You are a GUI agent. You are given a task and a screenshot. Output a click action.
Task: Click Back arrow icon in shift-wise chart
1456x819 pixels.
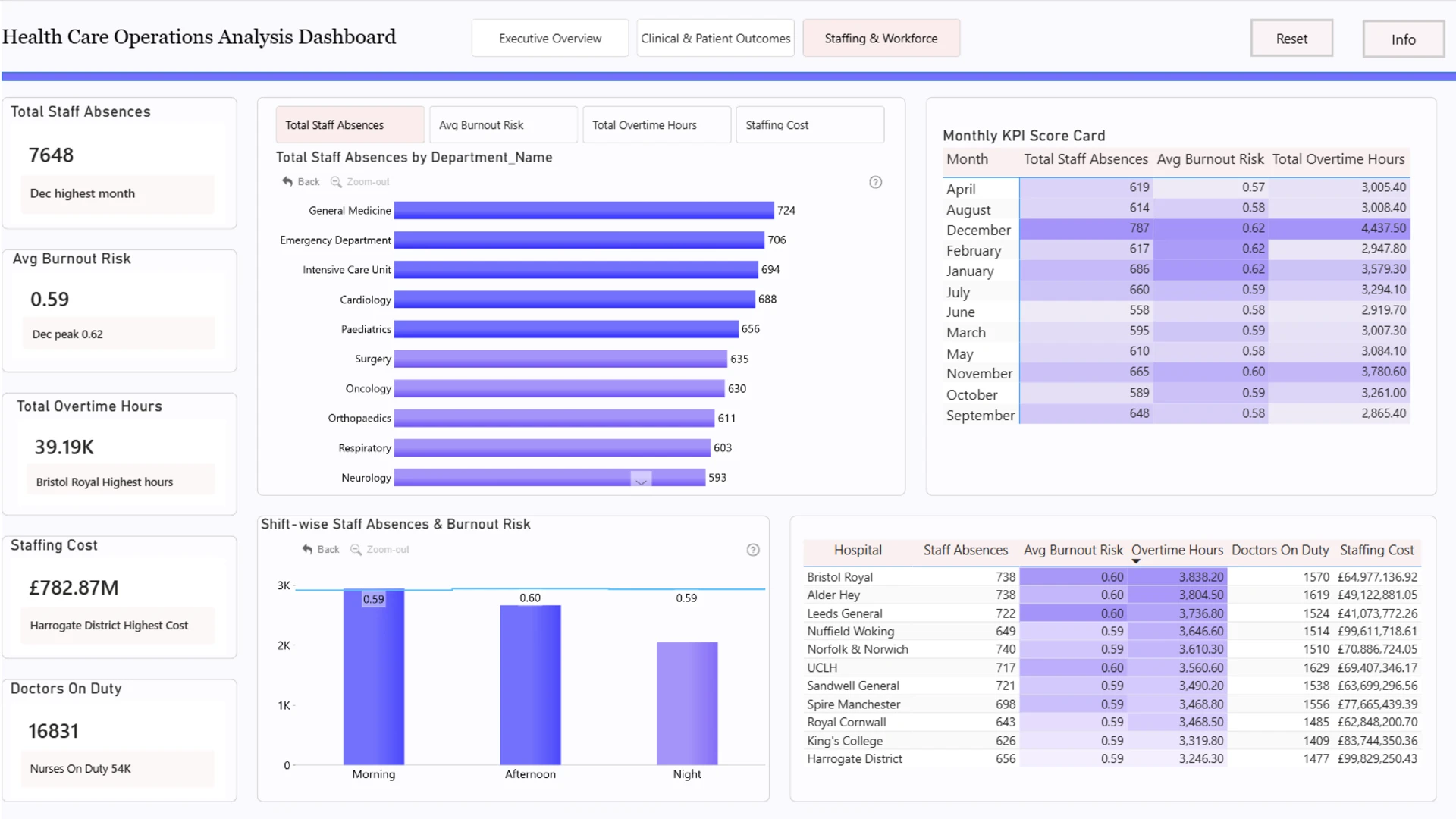coord(307,549)
